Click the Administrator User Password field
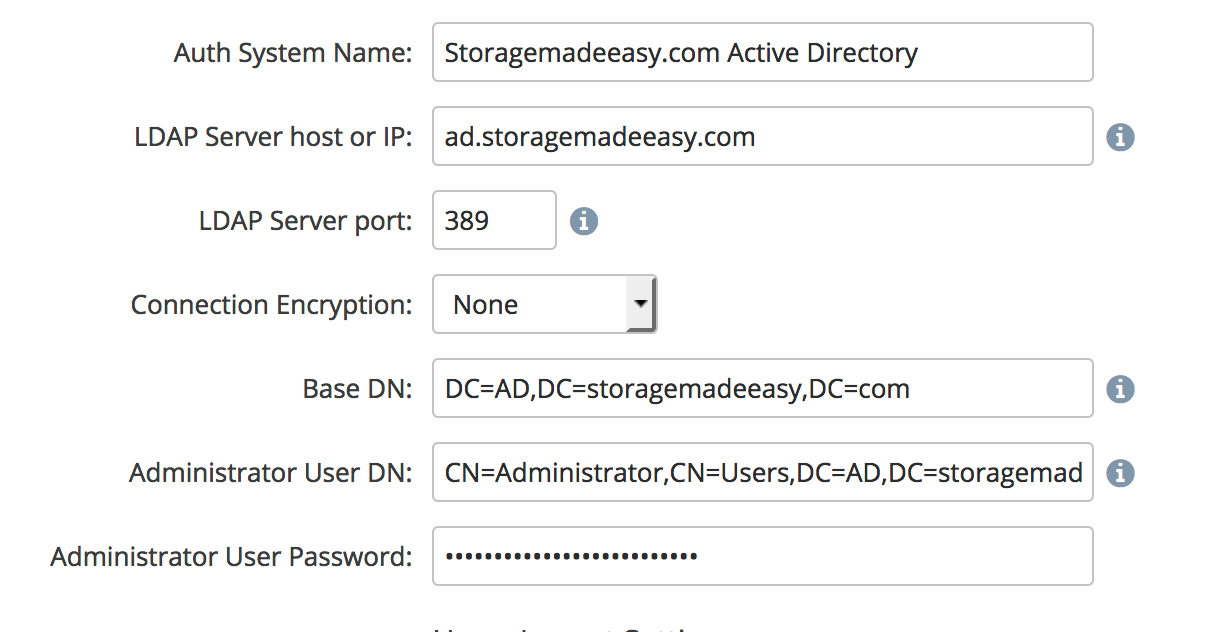The width and height of the screenshot is (1214, 632). tap(762, 557)
